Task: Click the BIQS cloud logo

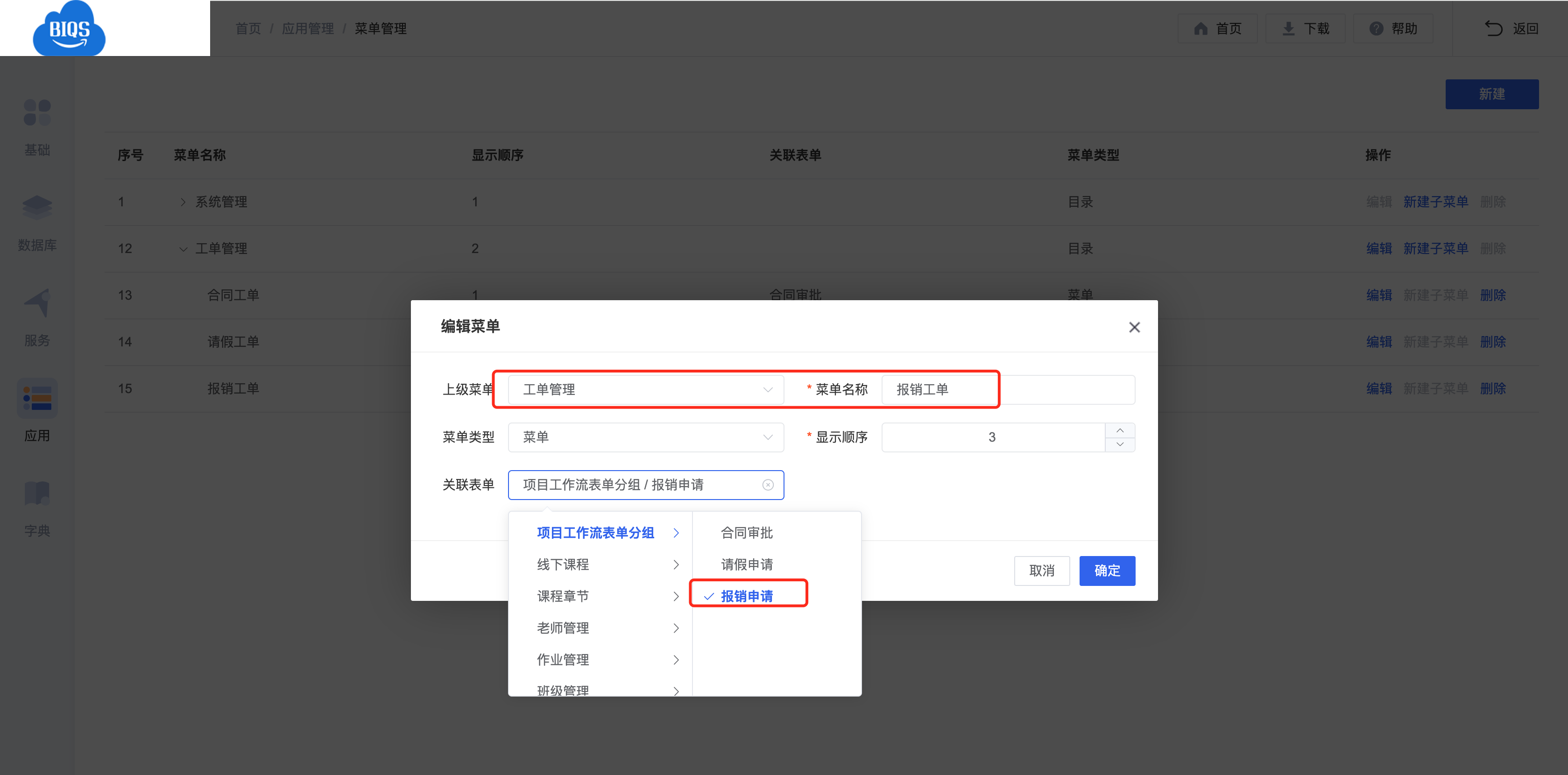Action: tap(69, 28)
